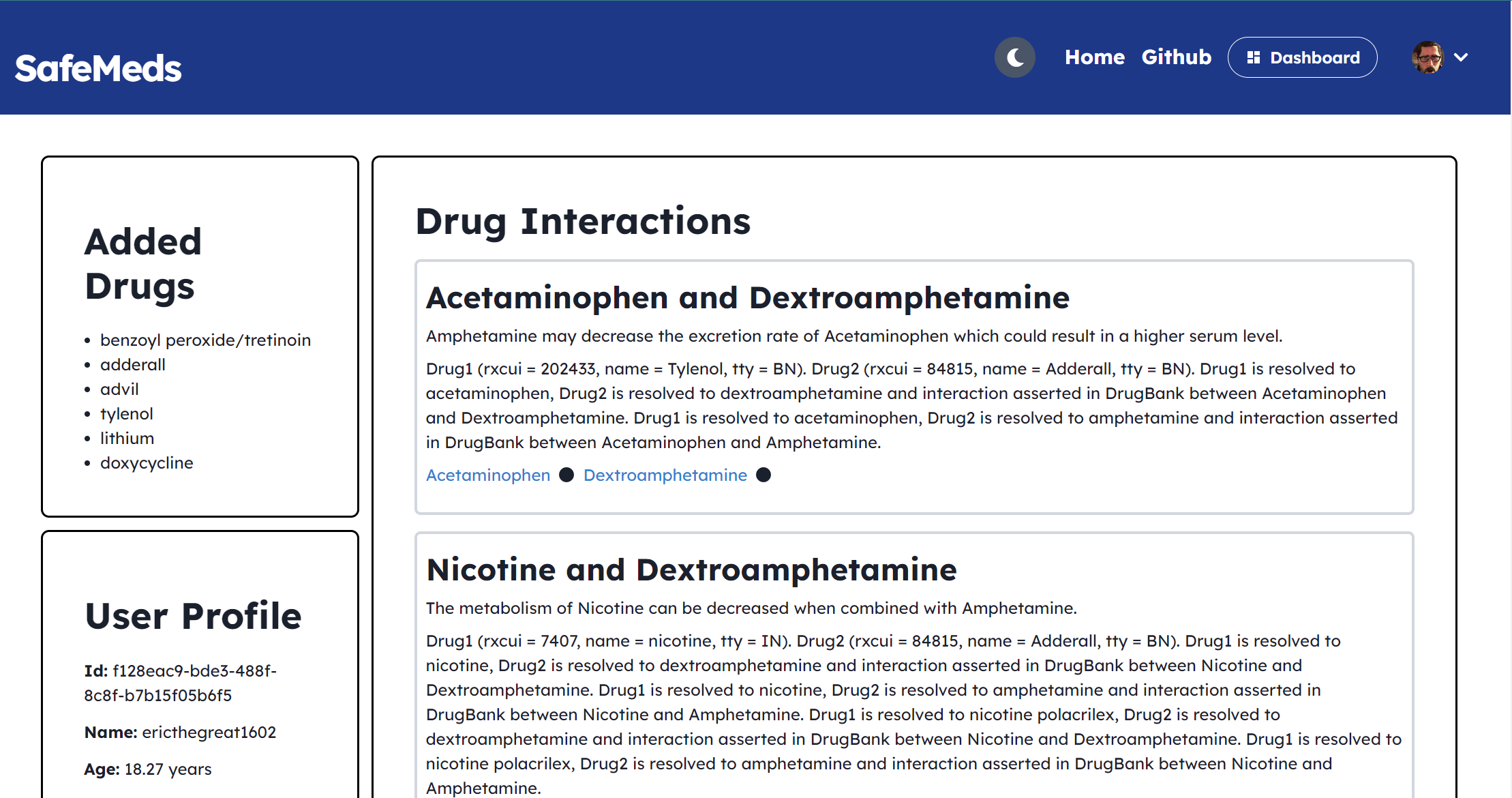Select adderall in Added Drugs list

pos(132,365)
